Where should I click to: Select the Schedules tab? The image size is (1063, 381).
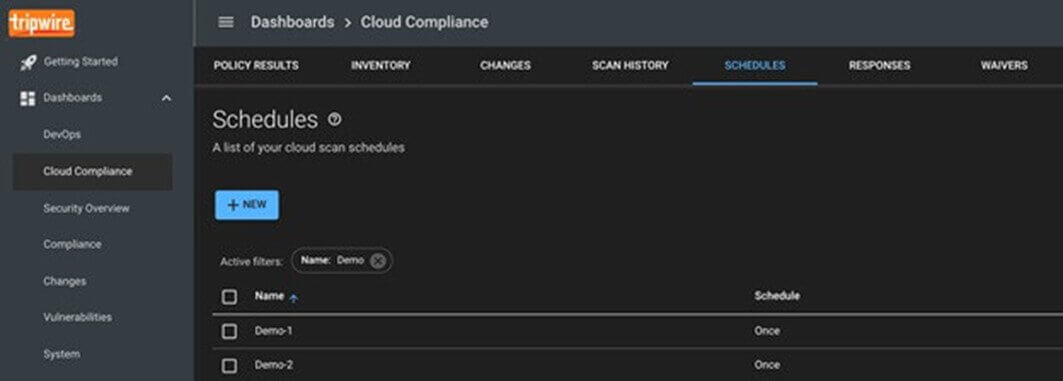point(755,66)
